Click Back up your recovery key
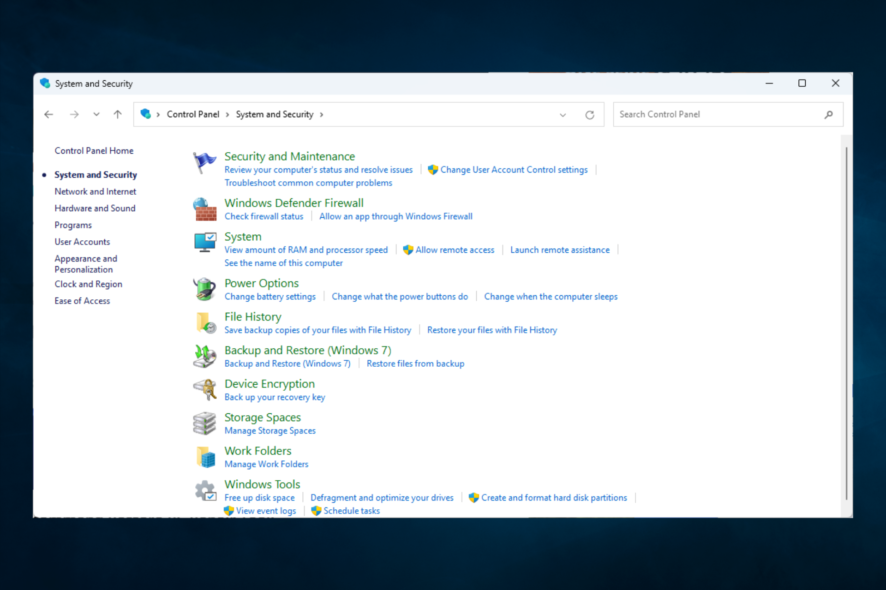Screen dimensions: 886x590 point(275,397)
